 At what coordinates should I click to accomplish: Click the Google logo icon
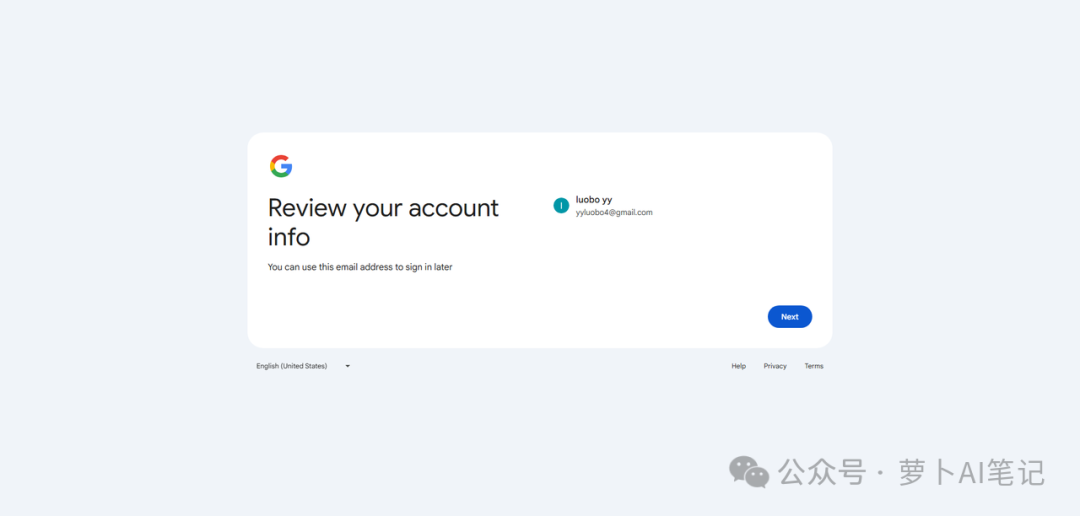pos(281,166)
